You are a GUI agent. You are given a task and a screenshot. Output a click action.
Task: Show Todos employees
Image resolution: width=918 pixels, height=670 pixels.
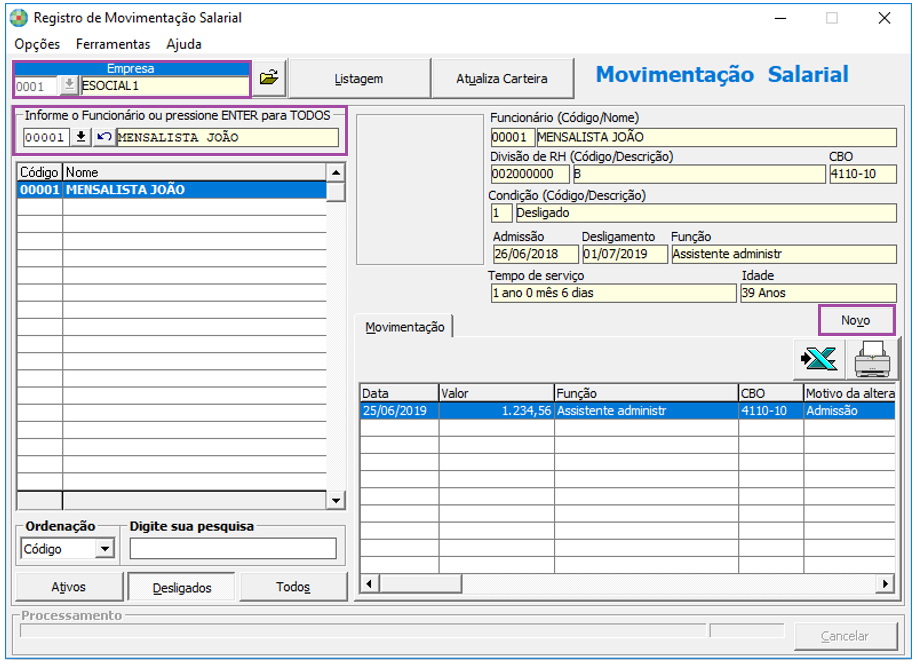(293, 587)
